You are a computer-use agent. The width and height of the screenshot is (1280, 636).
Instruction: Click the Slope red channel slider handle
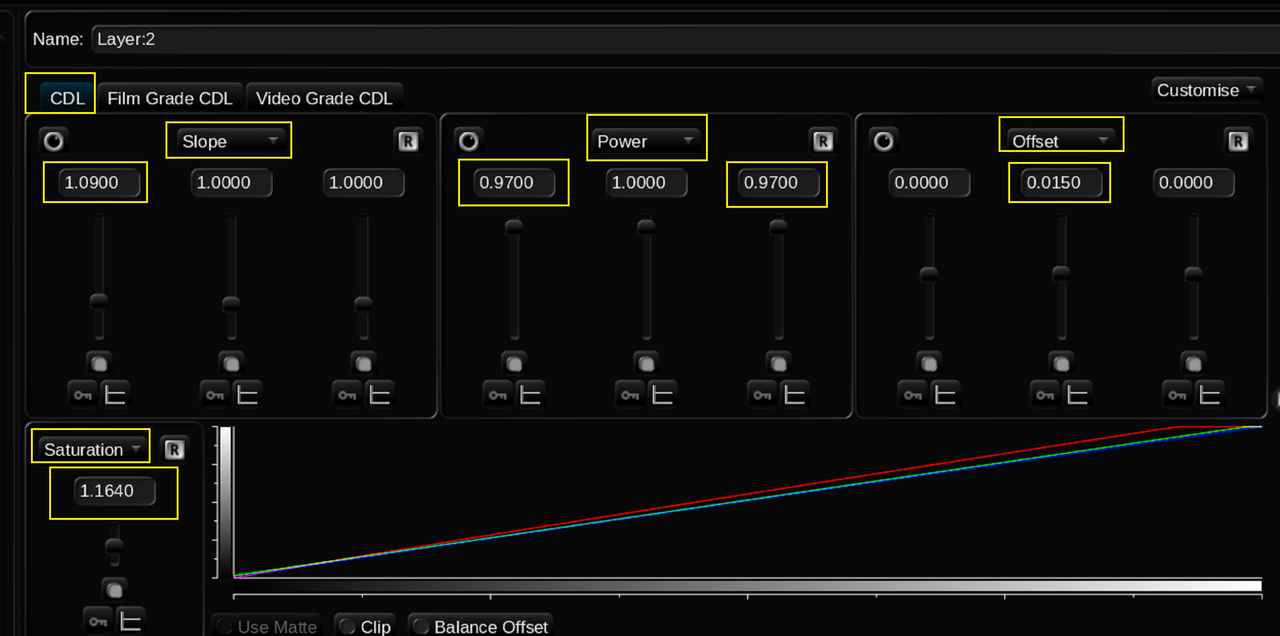click(x=99, y=301)
